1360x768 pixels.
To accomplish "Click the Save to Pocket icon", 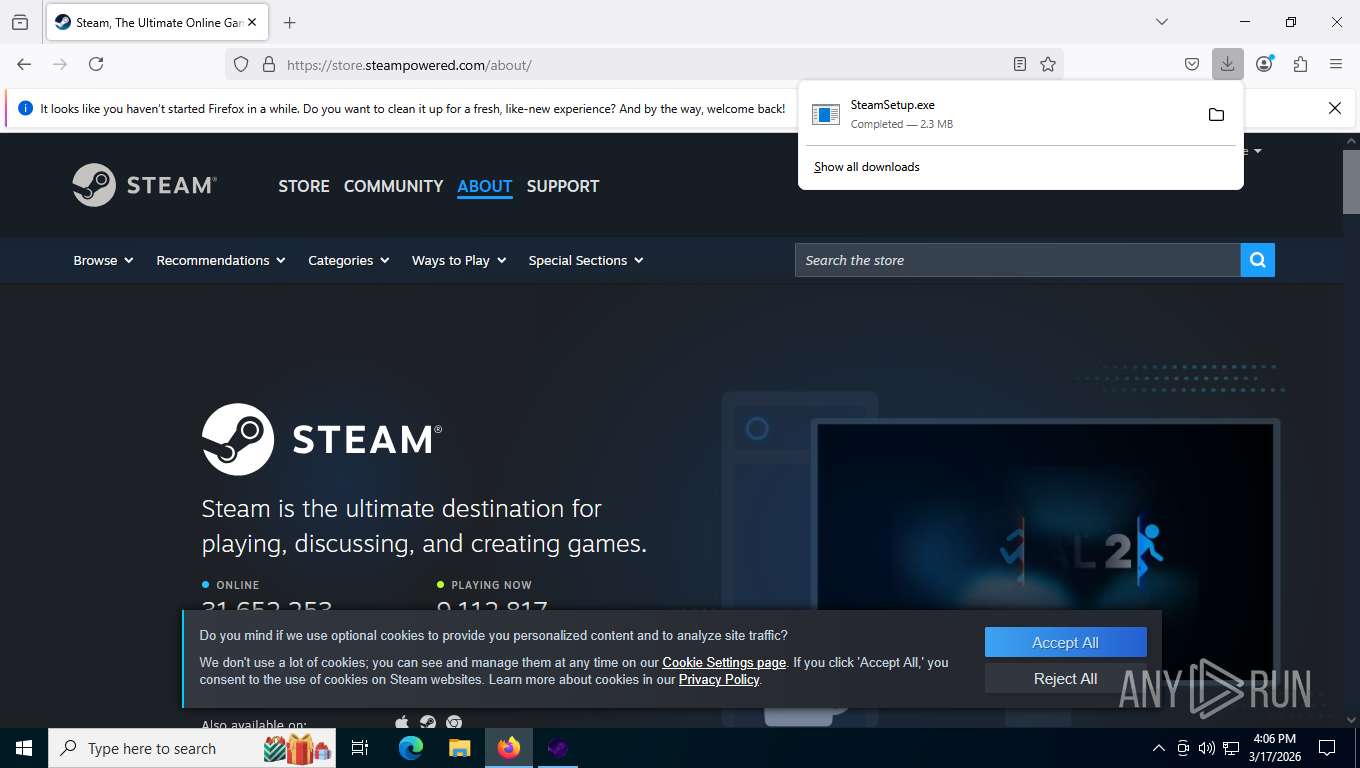I will click(1192, 64).
